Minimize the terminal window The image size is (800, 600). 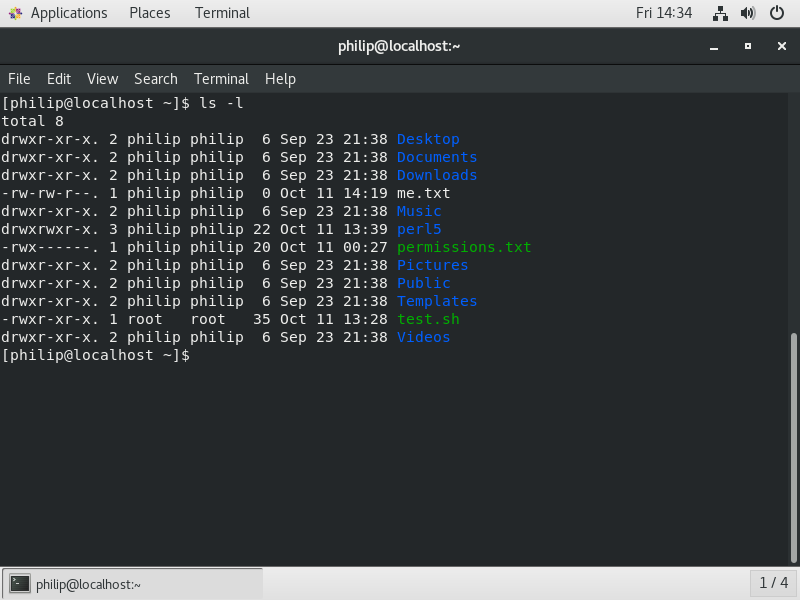pyautogui.click(x=714, y=46)
